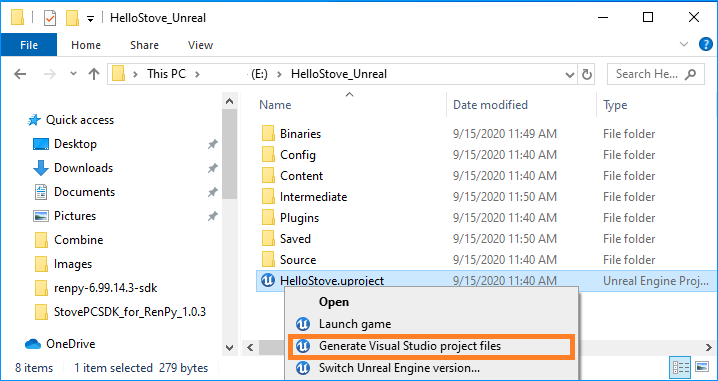Open the Help question mark icon
Viewport: 718px width, 381px height.
(x=706, y=44)
